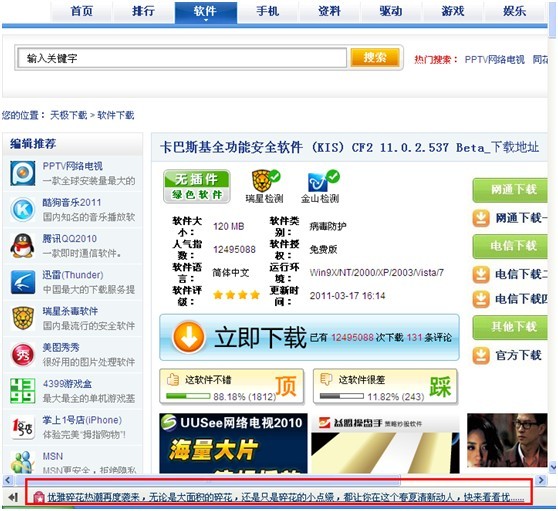
Task: Click the orange 搜索 button
Action: 375,58
